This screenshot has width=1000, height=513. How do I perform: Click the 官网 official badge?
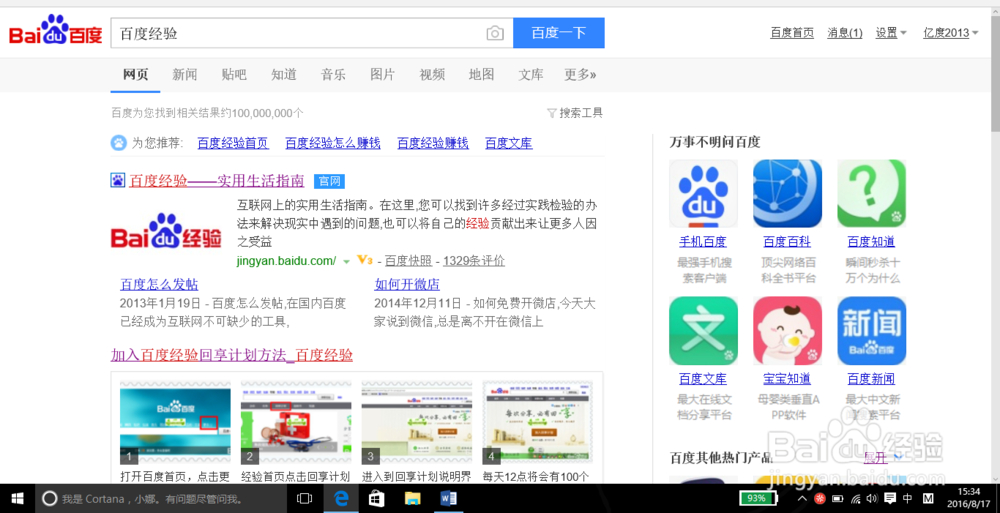[329, 181]
